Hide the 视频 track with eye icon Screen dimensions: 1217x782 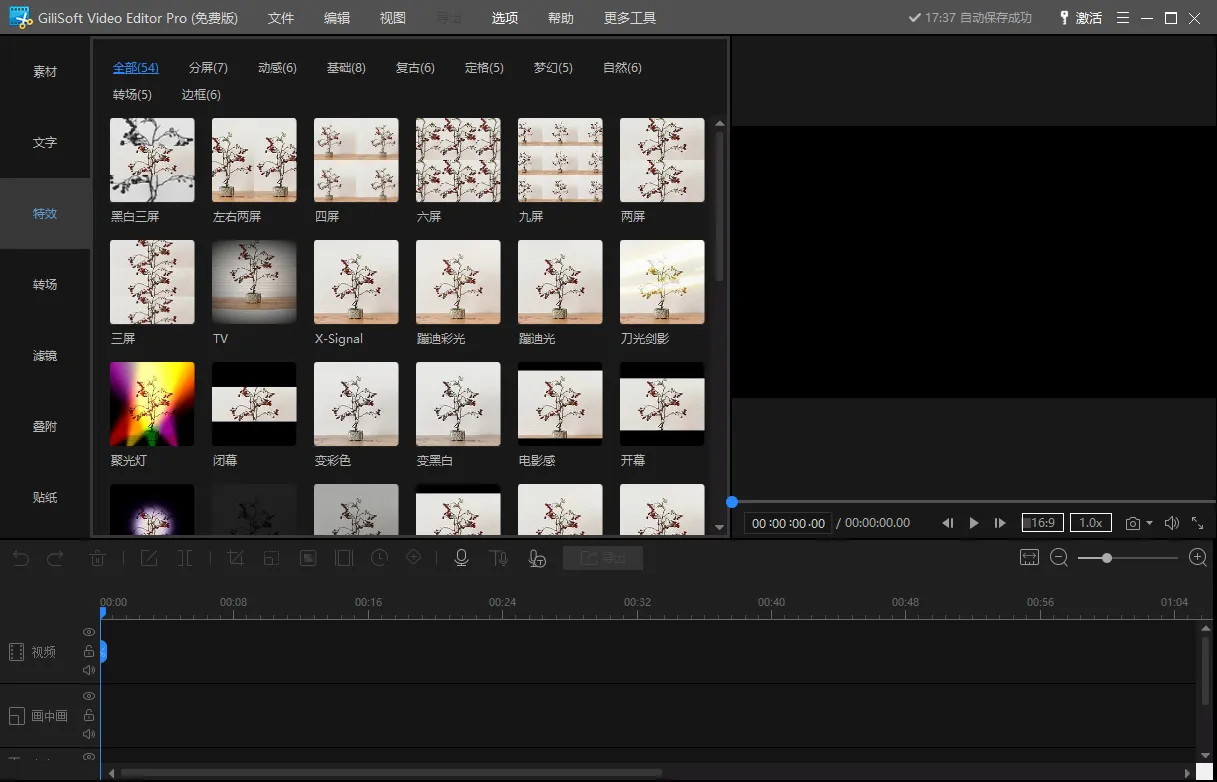pyautogui.click(x=89, y=632)
